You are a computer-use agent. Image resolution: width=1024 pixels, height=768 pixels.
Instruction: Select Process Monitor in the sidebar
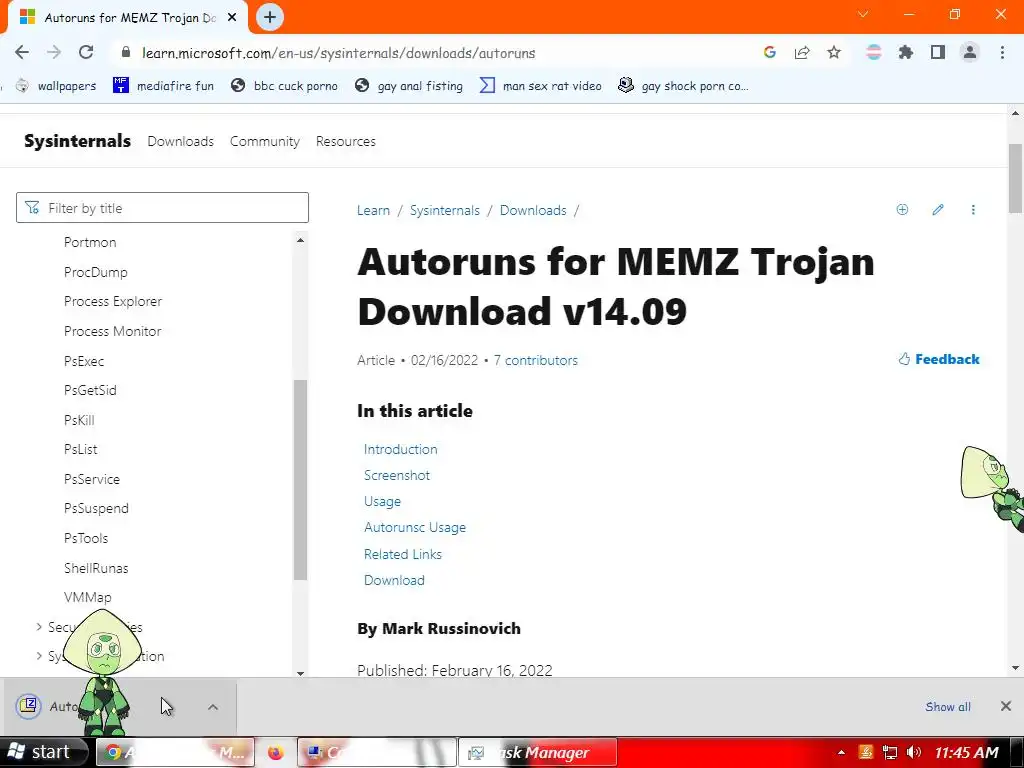pos(112,331)
